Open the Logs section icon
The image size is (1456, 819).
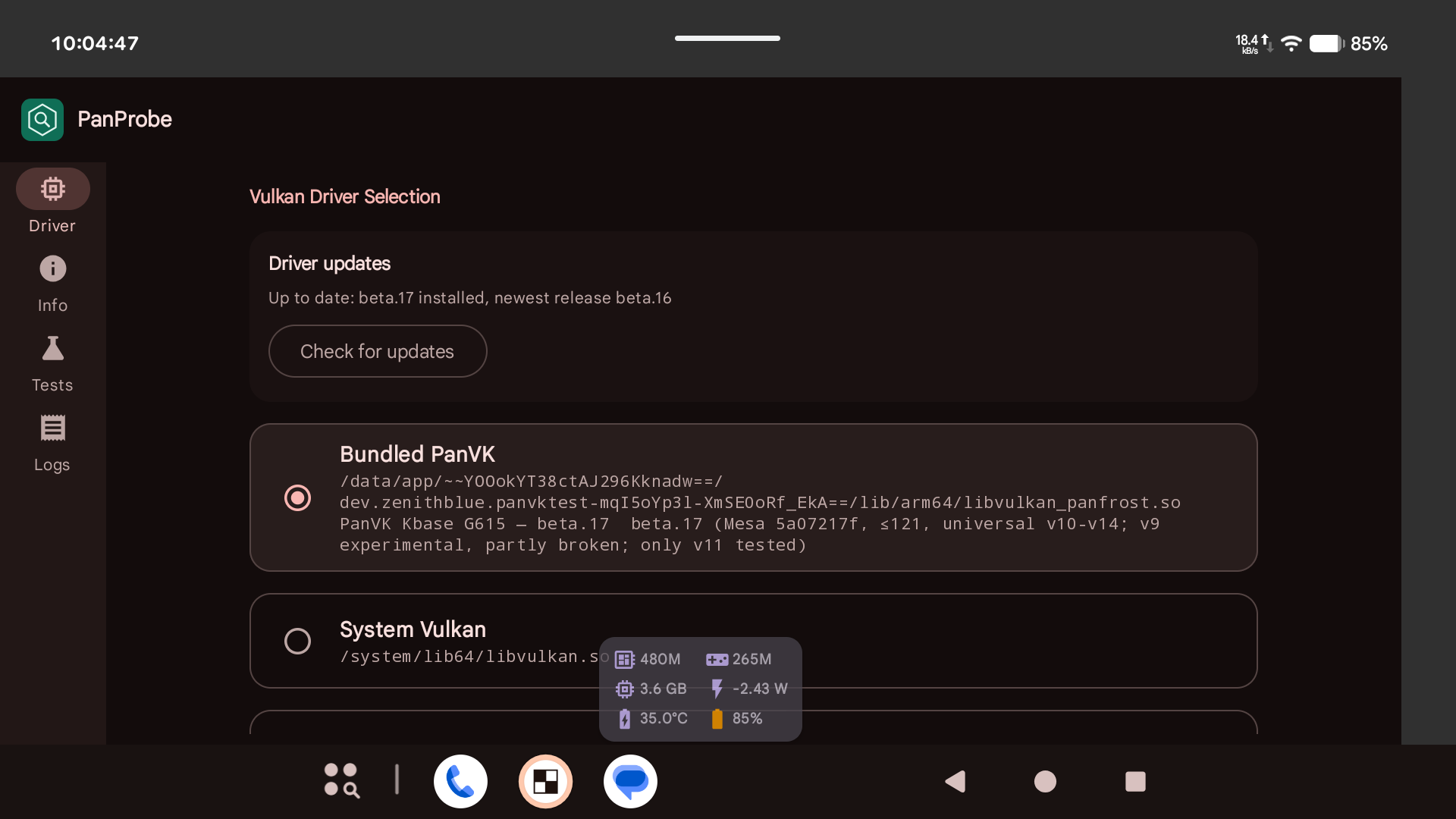[x=52, y=428]
